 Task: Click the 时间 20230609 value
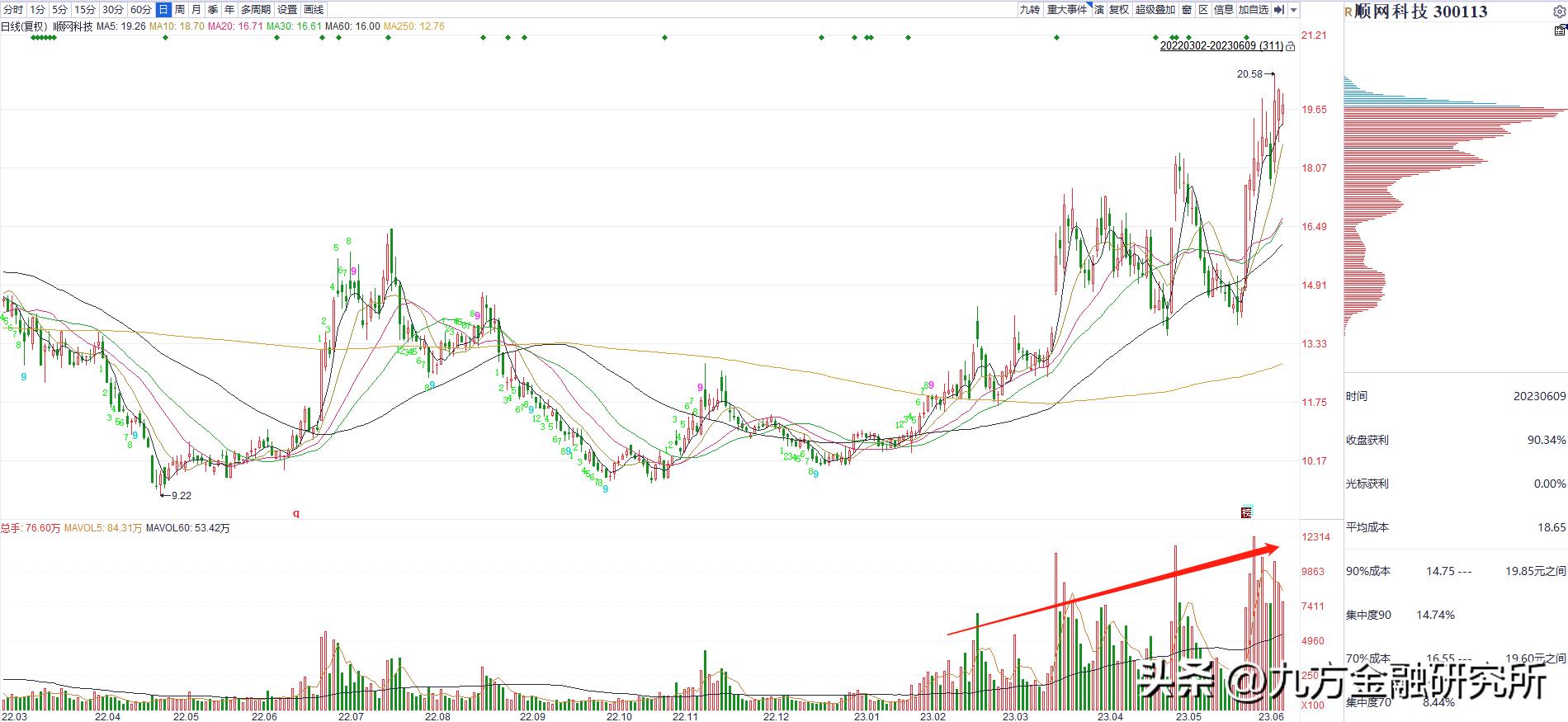pyautogui.click(x=1539, y=396)
